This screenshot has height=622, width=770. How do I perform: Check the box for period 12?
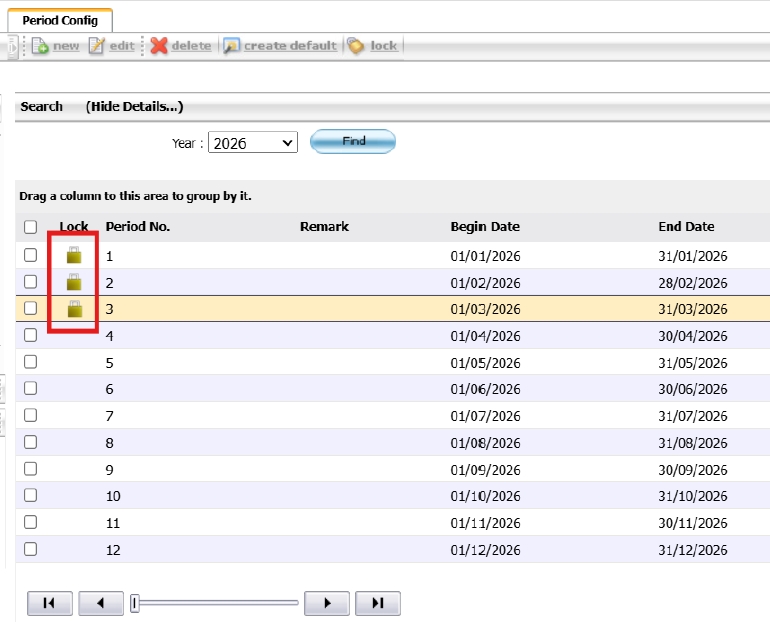(30, 549)
